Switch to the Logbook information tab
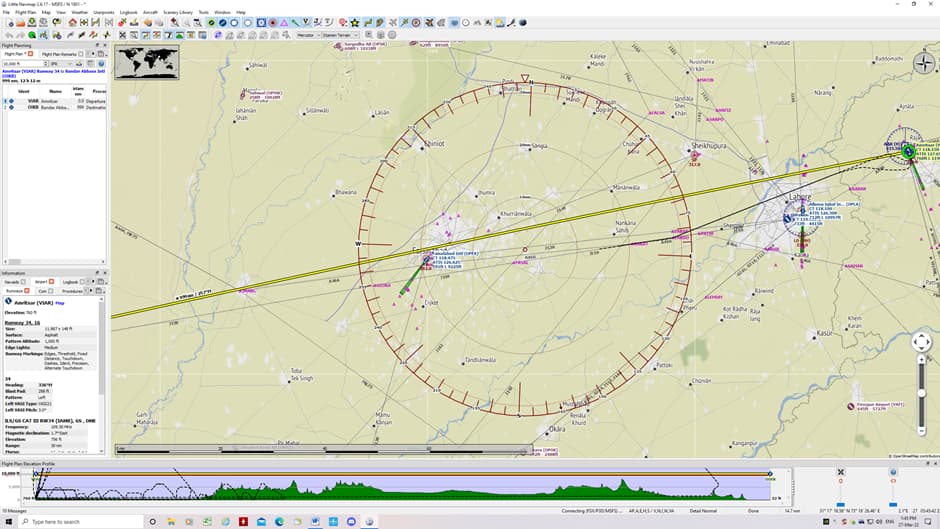The width and height of the screenshot is (940, 529). (73, 282)
